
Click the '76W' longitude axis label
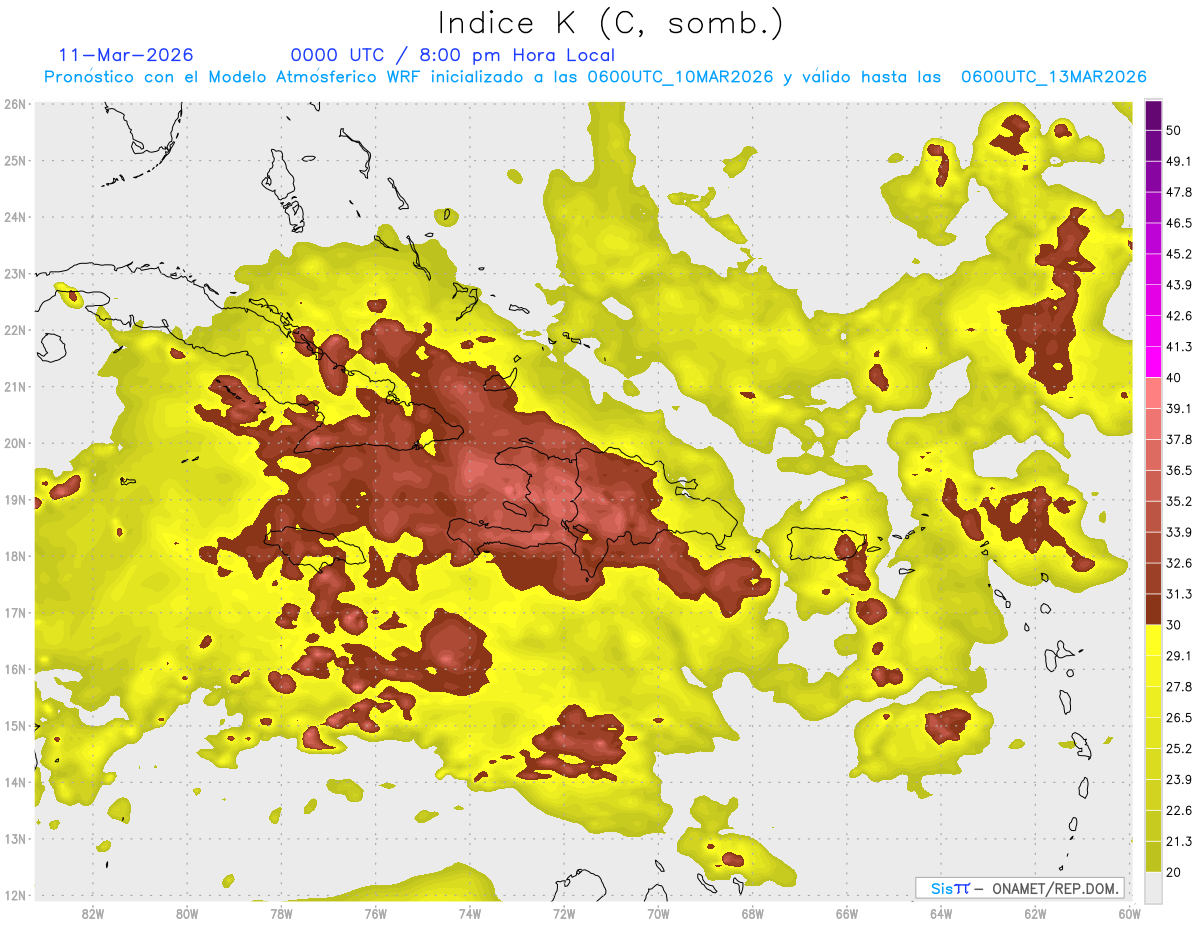tap(375, 913)
